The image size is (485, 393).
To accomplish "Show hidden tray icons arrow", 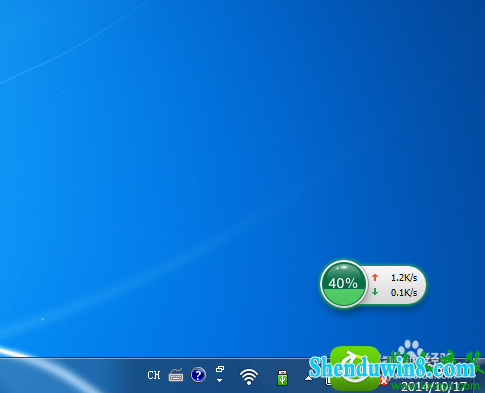I will coord(308,378).
